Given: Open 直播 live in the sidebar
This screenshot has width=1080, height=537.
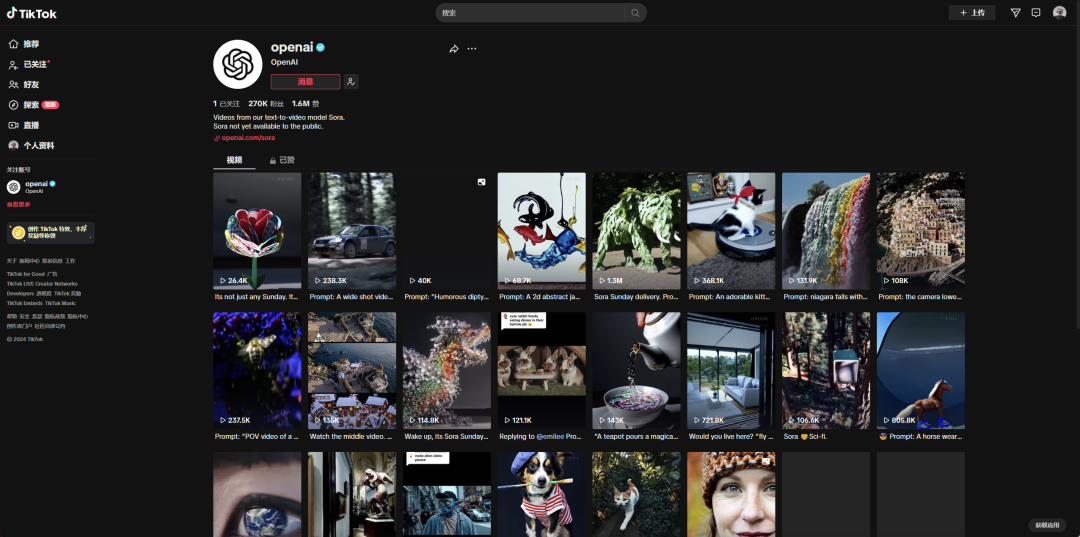Looking at the screenshot, I should (24, 125).
